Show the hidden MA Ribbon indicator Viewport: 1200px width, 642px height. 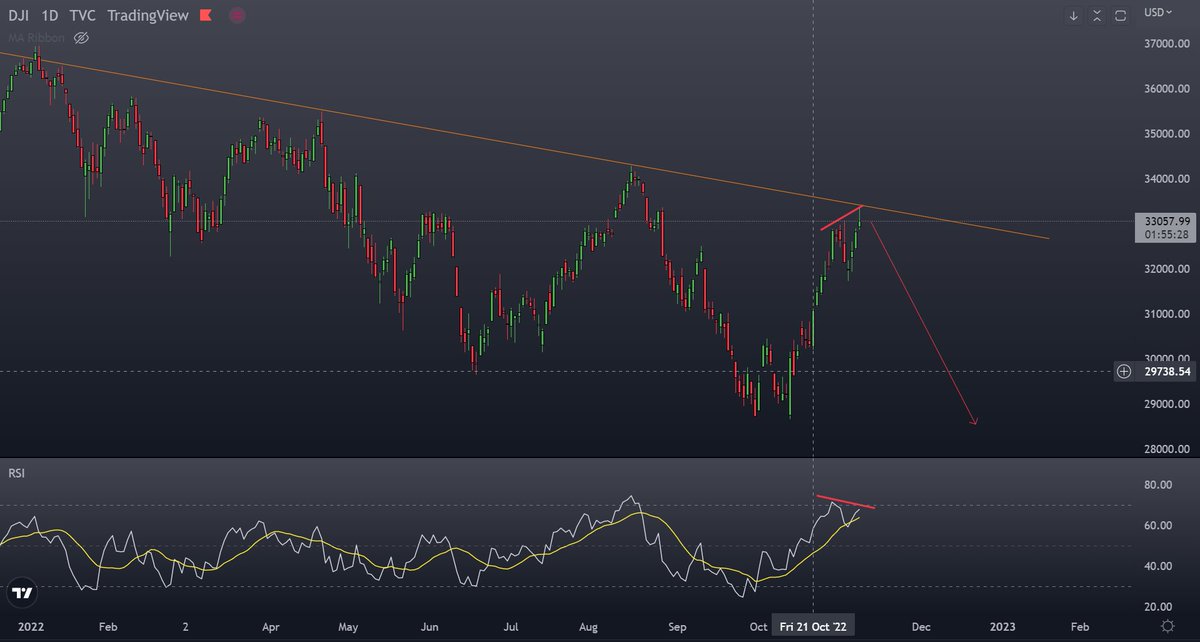[x=82, y=38]
